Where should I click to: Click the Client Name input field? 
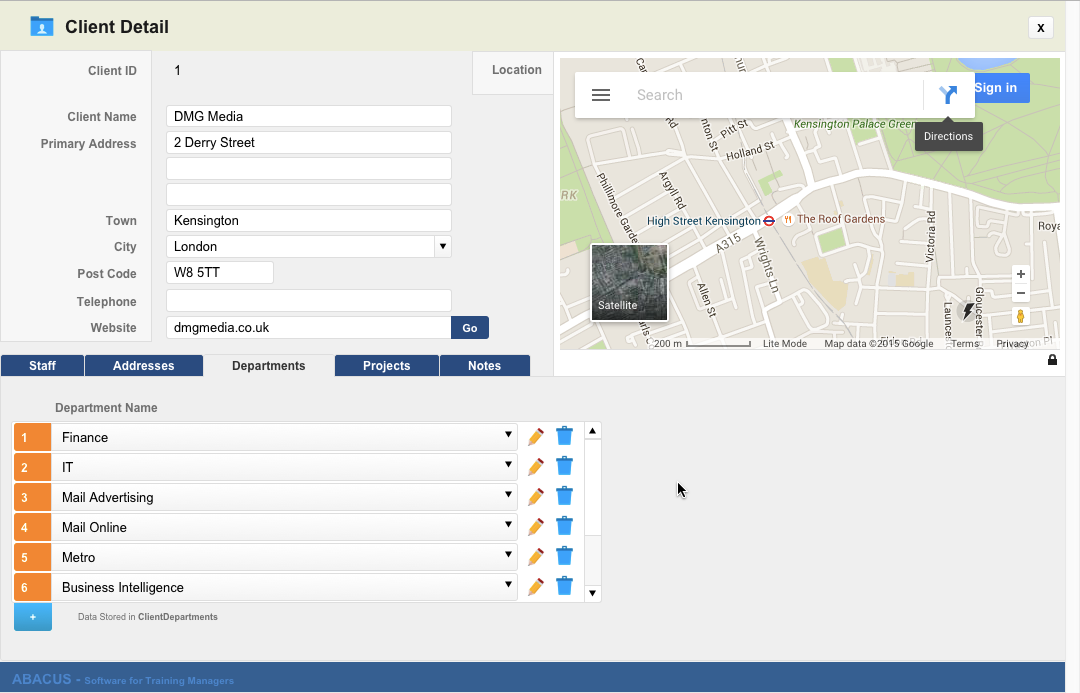tap(309, 116)
